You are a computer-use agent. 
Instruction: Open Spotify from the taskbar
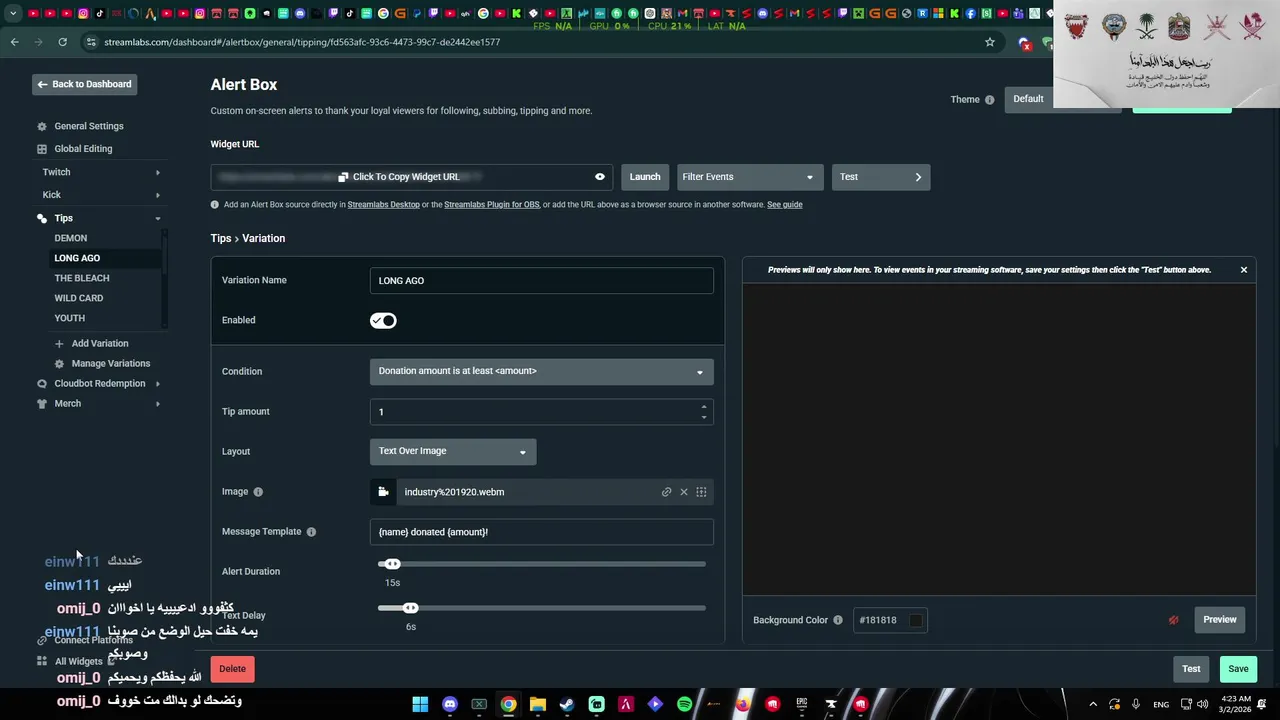(x=684, y=704)
